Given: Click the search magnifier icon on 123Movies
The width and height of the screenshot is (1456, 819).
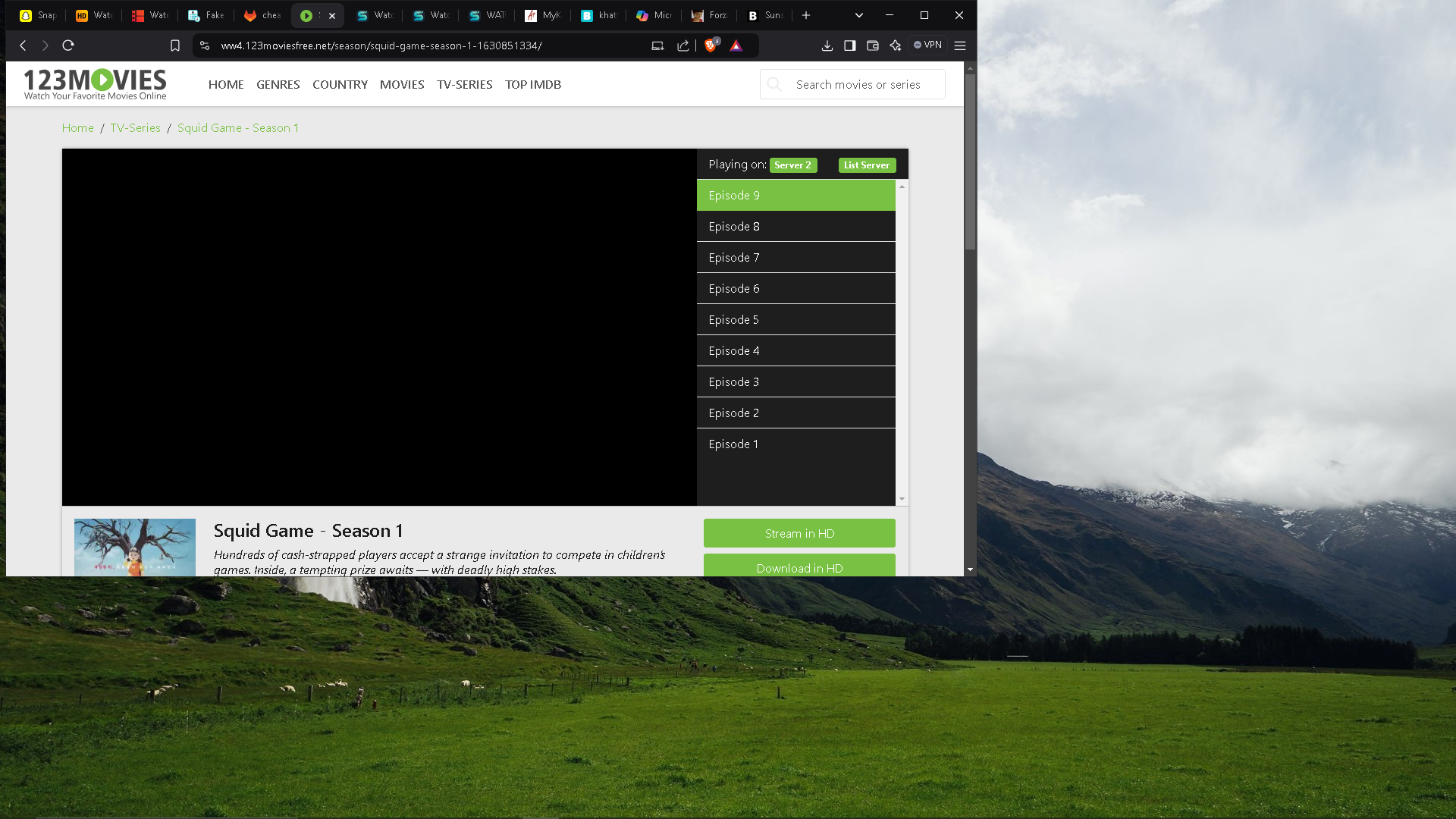Looking at the screenshot, I should click(x=774, y=84).
